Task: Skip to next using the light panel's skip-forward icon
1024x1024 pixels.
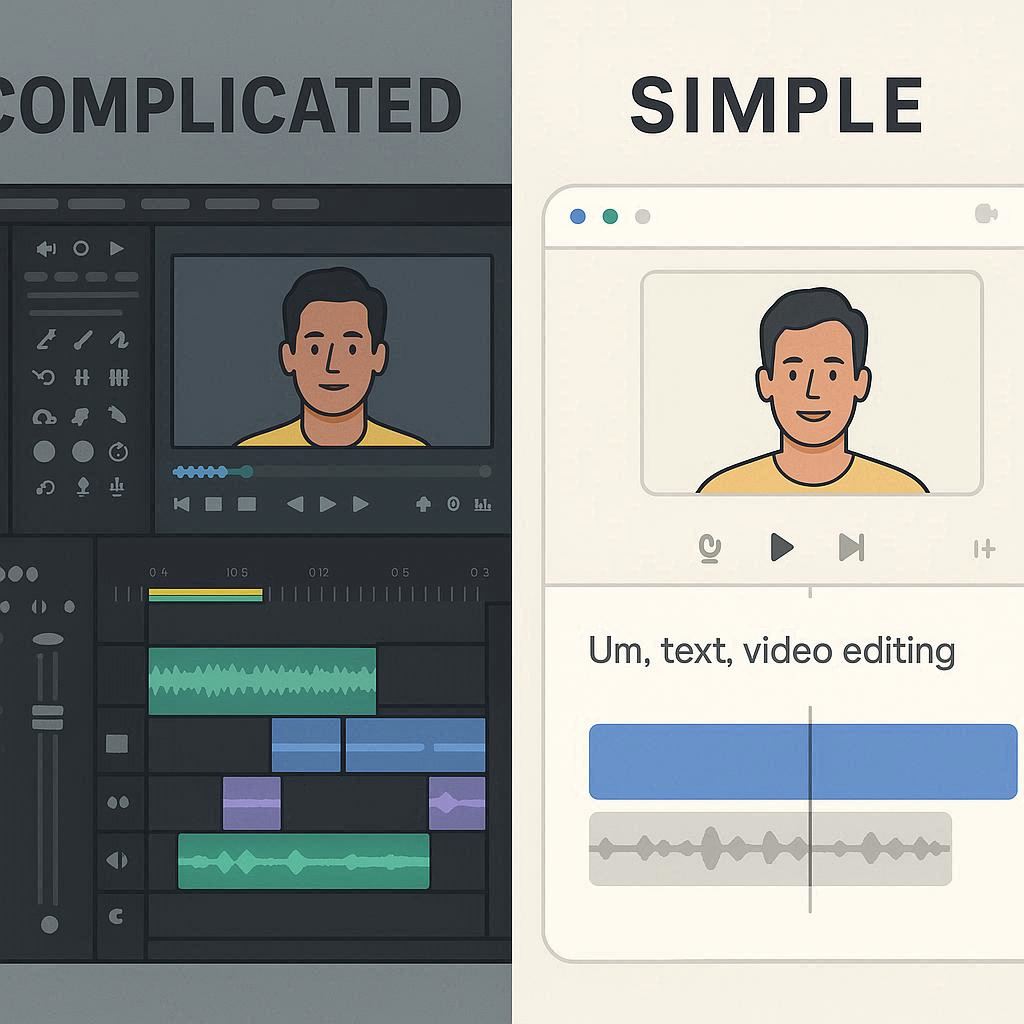Action: click(851, 547)
